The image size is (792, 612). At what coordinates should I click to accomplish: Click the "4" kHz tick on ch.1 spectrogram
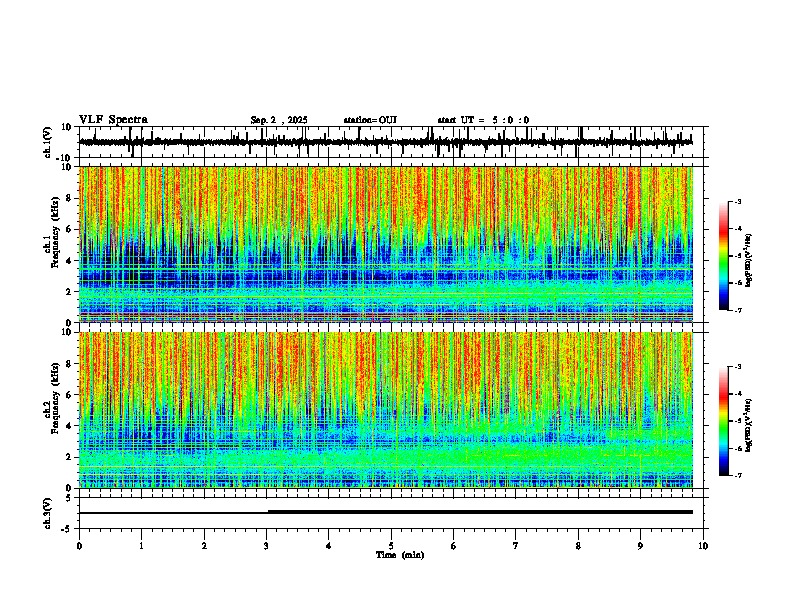[x=70, y=261]
